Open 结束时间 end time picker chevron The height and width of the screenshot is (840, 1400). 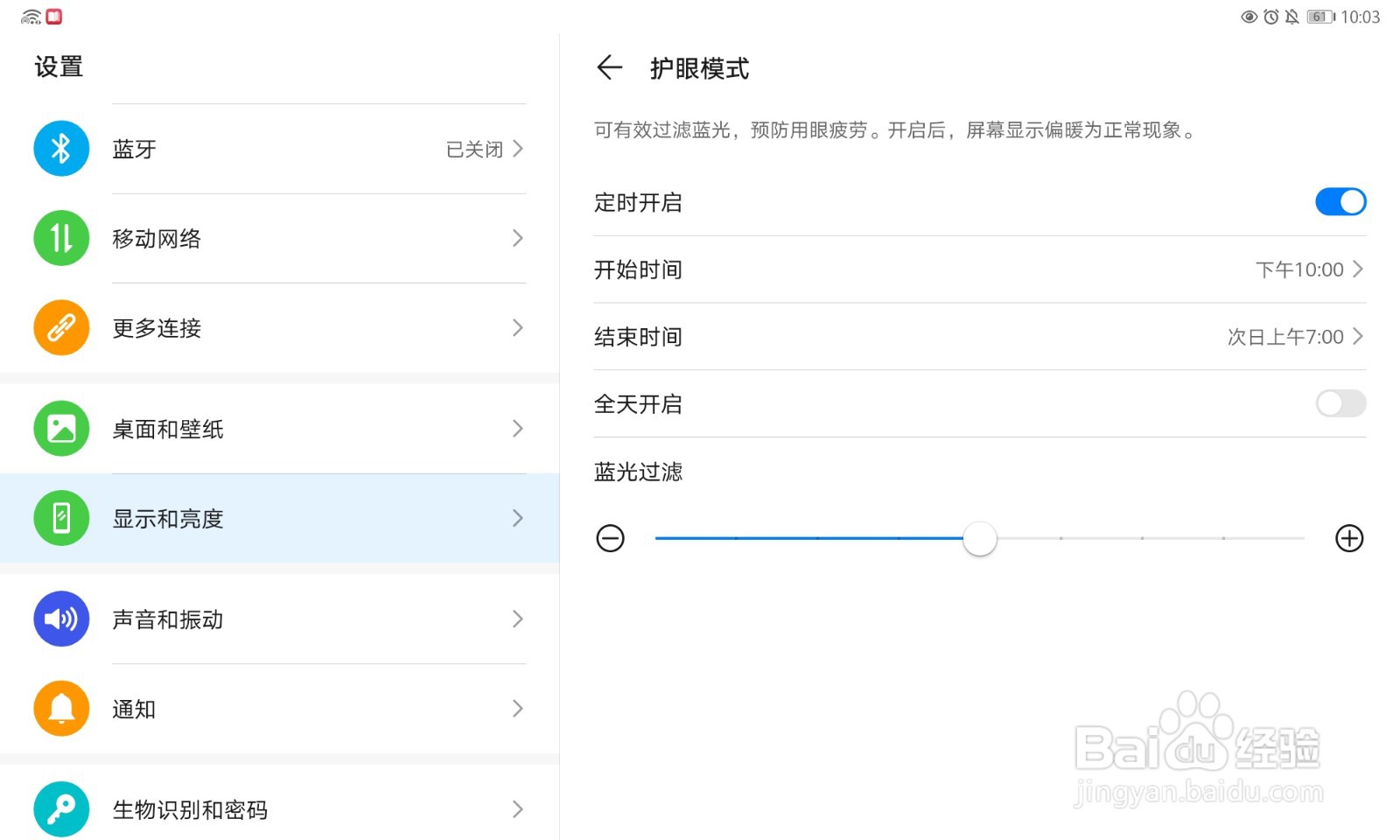coord(1358,337)
